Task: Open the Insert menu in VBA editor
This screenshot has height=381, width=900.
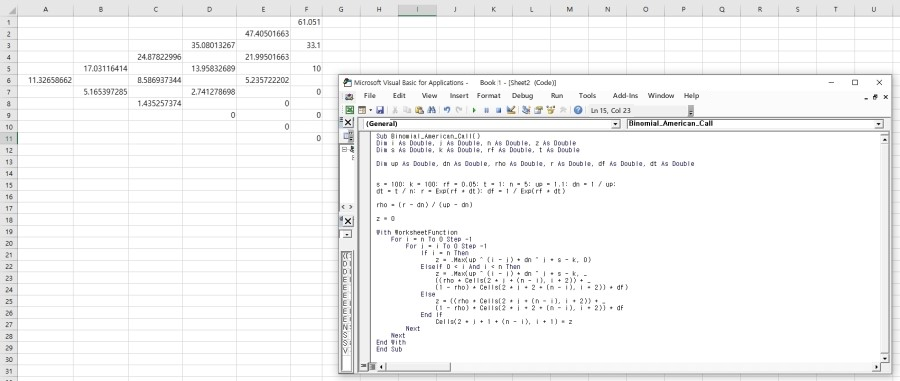Action: [x=459, y=96]
